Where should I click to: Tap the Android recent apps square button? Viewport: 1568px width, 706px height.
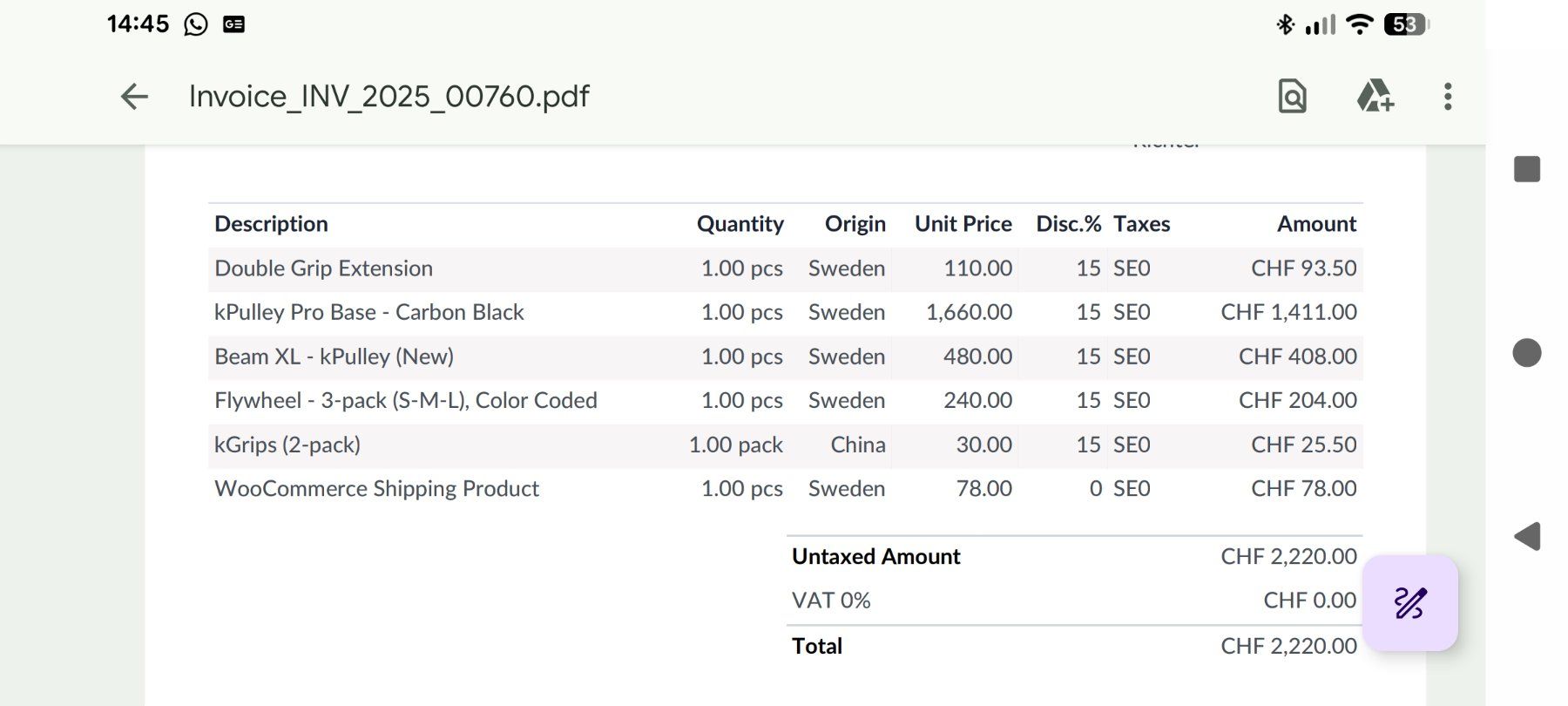[x=1527, y=169]
